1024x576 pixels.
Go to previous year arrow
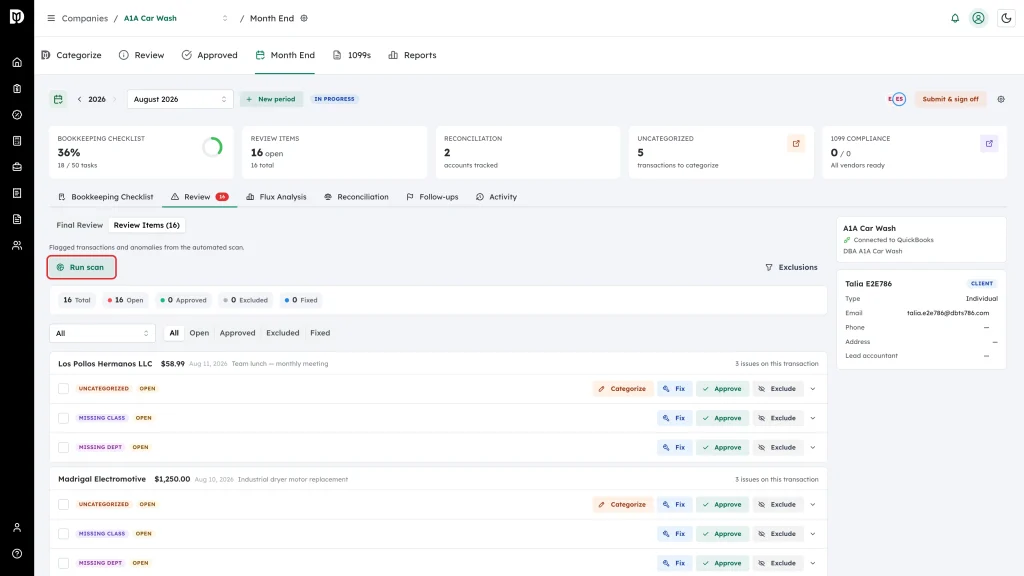80,99
